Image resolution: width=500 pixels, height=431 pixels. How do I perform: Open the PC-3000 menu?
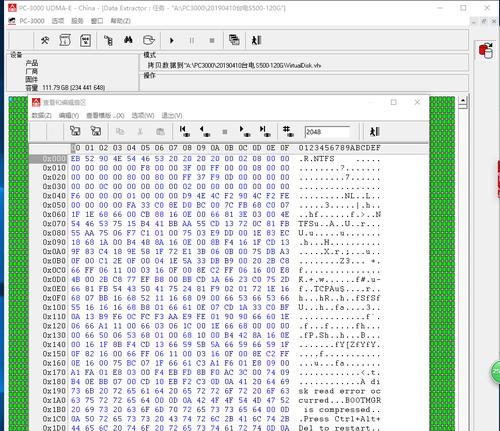point(31,21)
